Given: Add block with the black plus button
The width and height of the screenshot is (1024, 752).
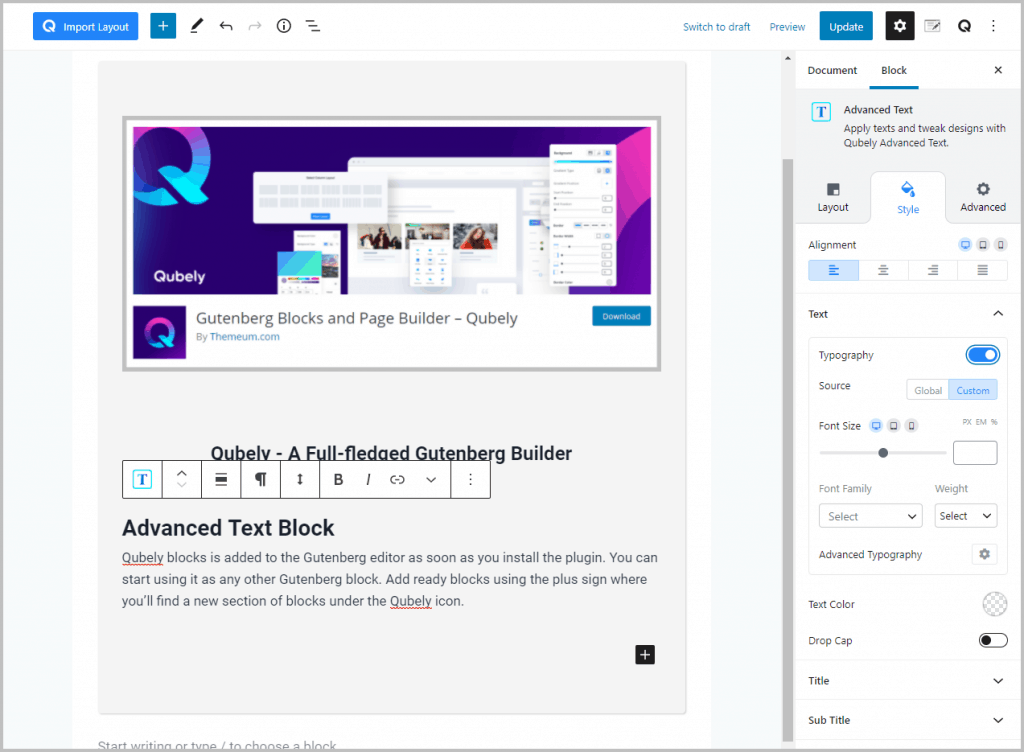Looking at the screenshot, I should pyautogui.click(x=645, y=654).
